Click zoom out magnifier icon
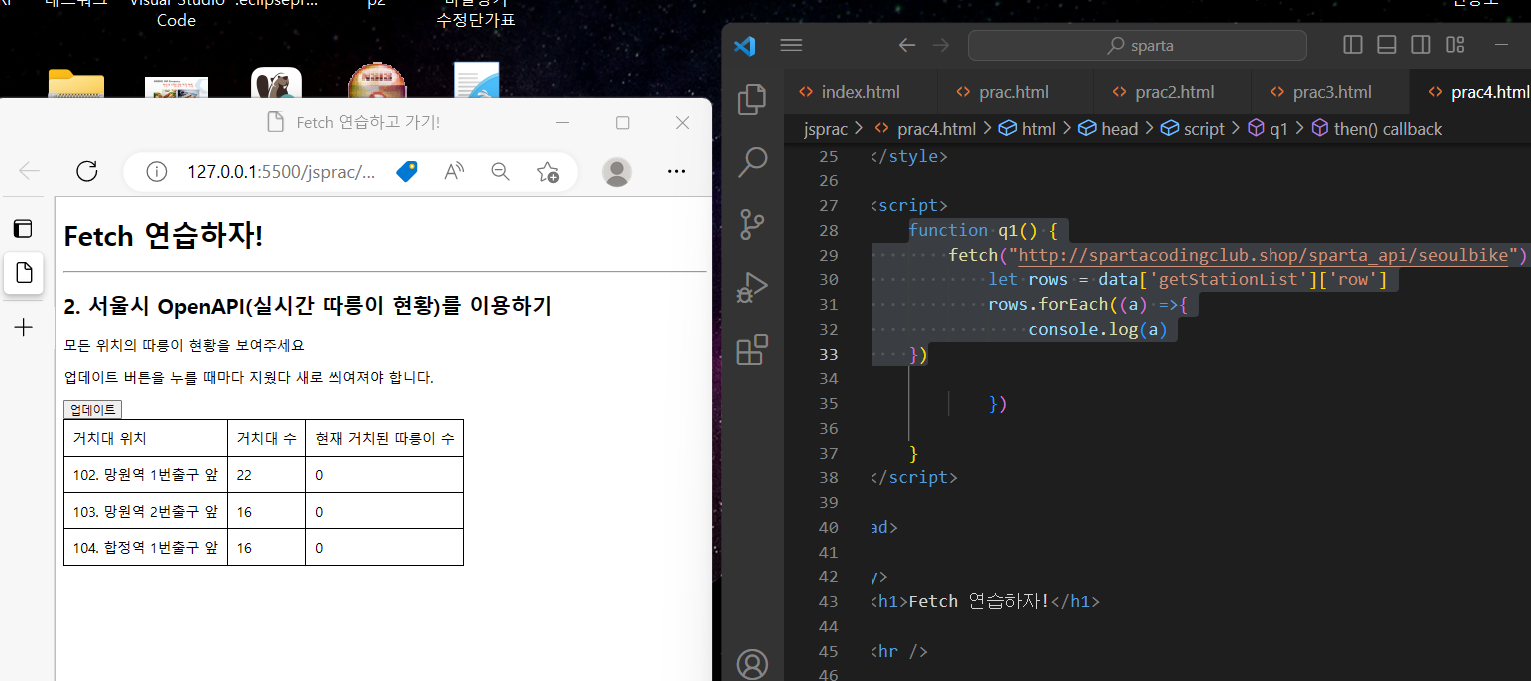This screenshot has height=681, width=1531. click(x=501, y=172)
